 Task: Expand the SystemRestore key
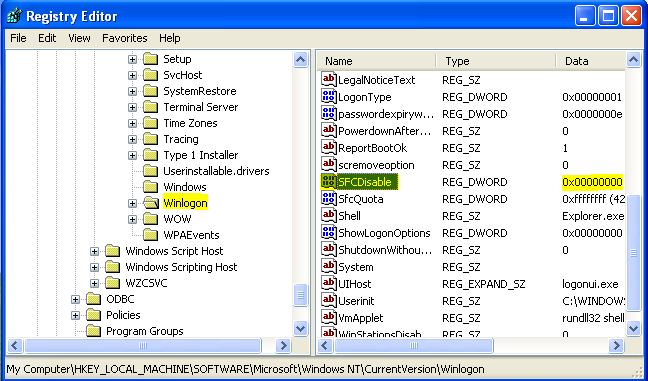pos(132,91)
